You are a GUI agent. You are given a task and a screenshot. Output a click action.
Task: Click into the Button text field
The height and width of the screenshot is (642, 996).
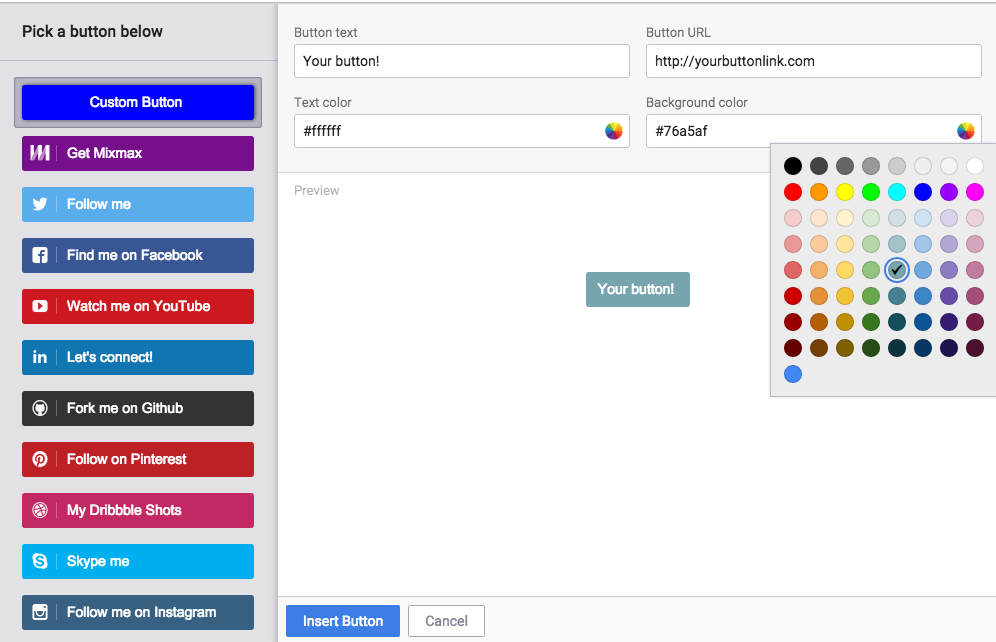click(461, 61)
